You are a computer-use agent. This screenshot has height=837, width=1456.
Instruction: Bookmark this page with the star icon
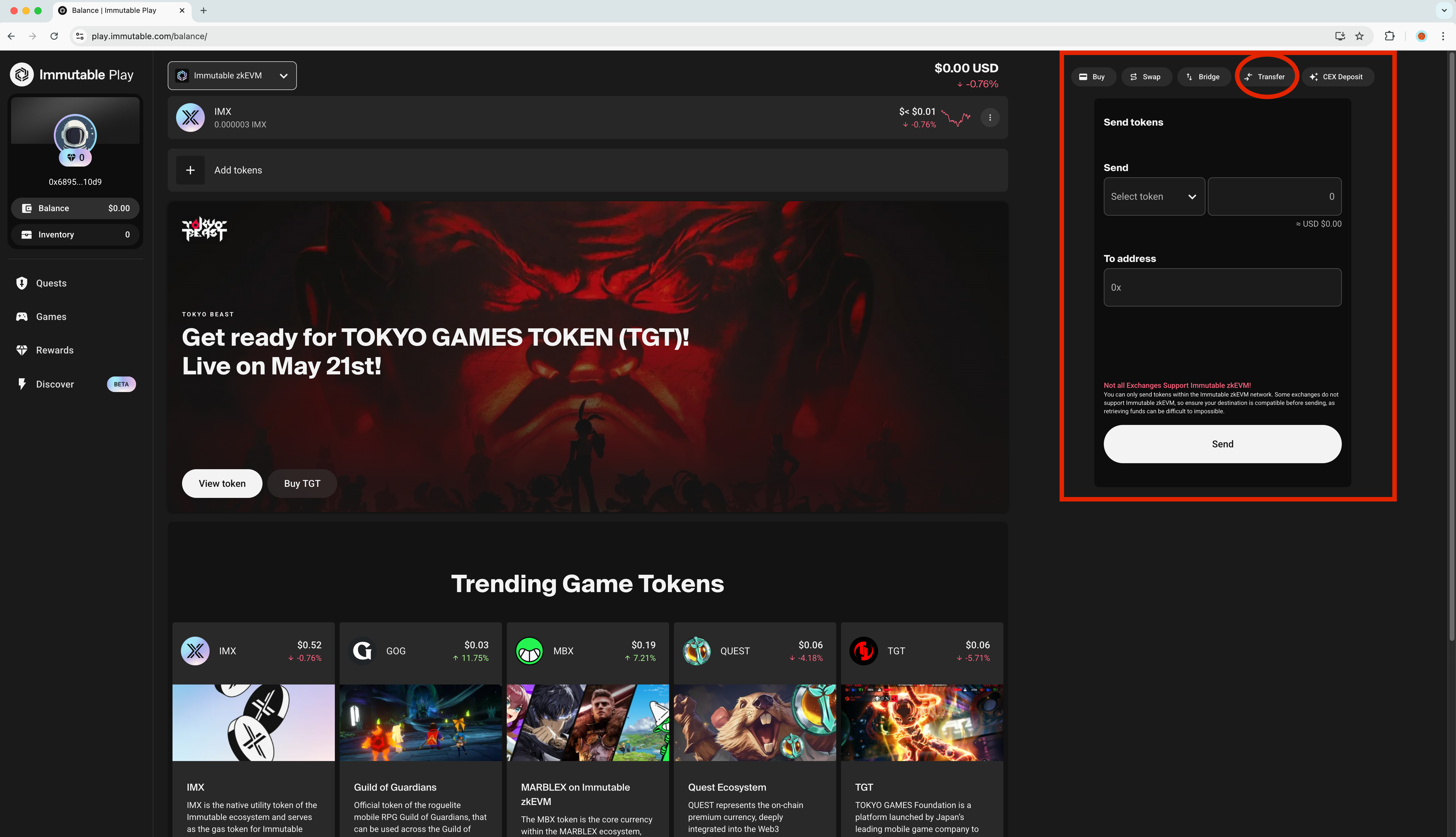(x=1359, y=36)
